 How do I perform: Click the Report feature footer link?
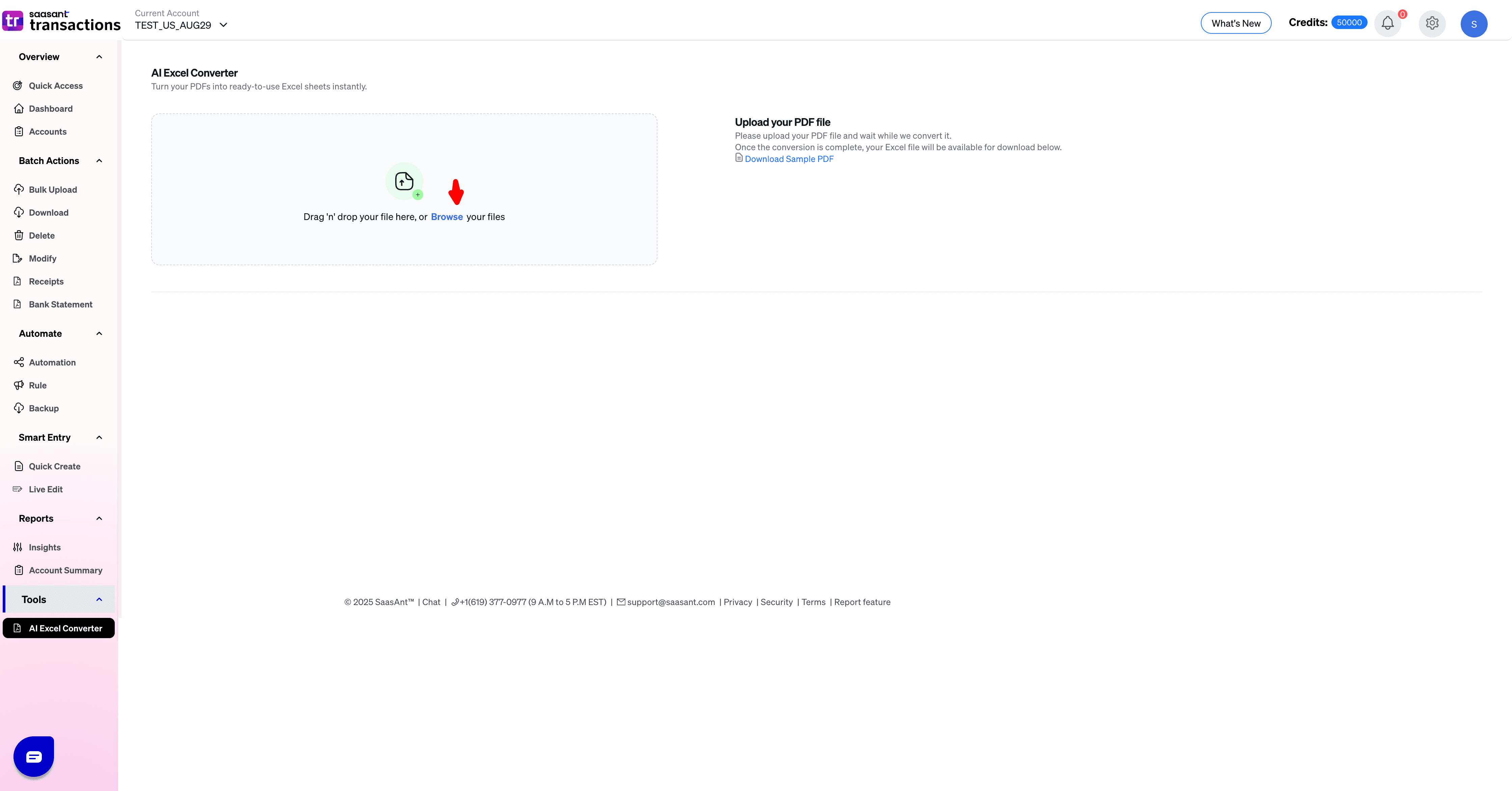(x=862, y=602)
